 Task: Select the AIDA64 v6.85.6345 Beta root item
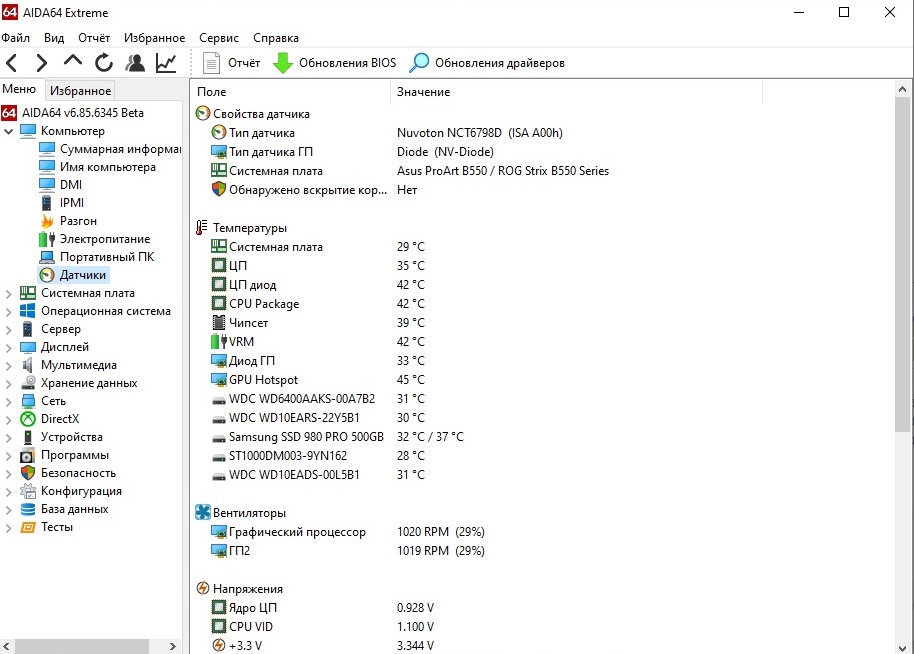point(73,112)
